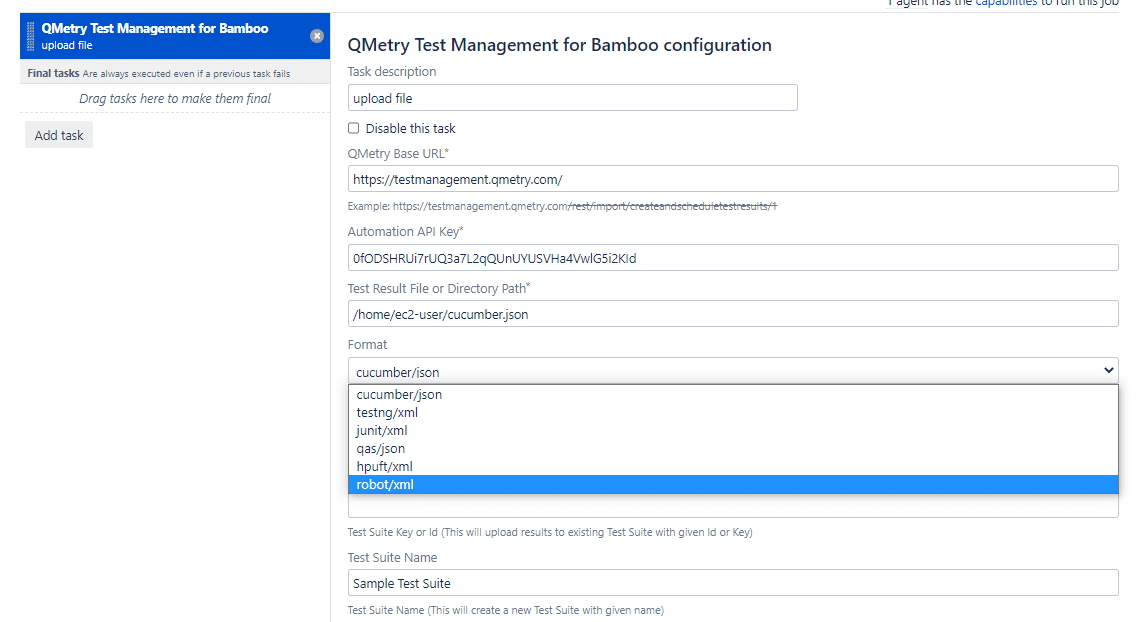Click the Drag tasks here final area
The width and height of the screenshot is (1140, 622).
175,98
